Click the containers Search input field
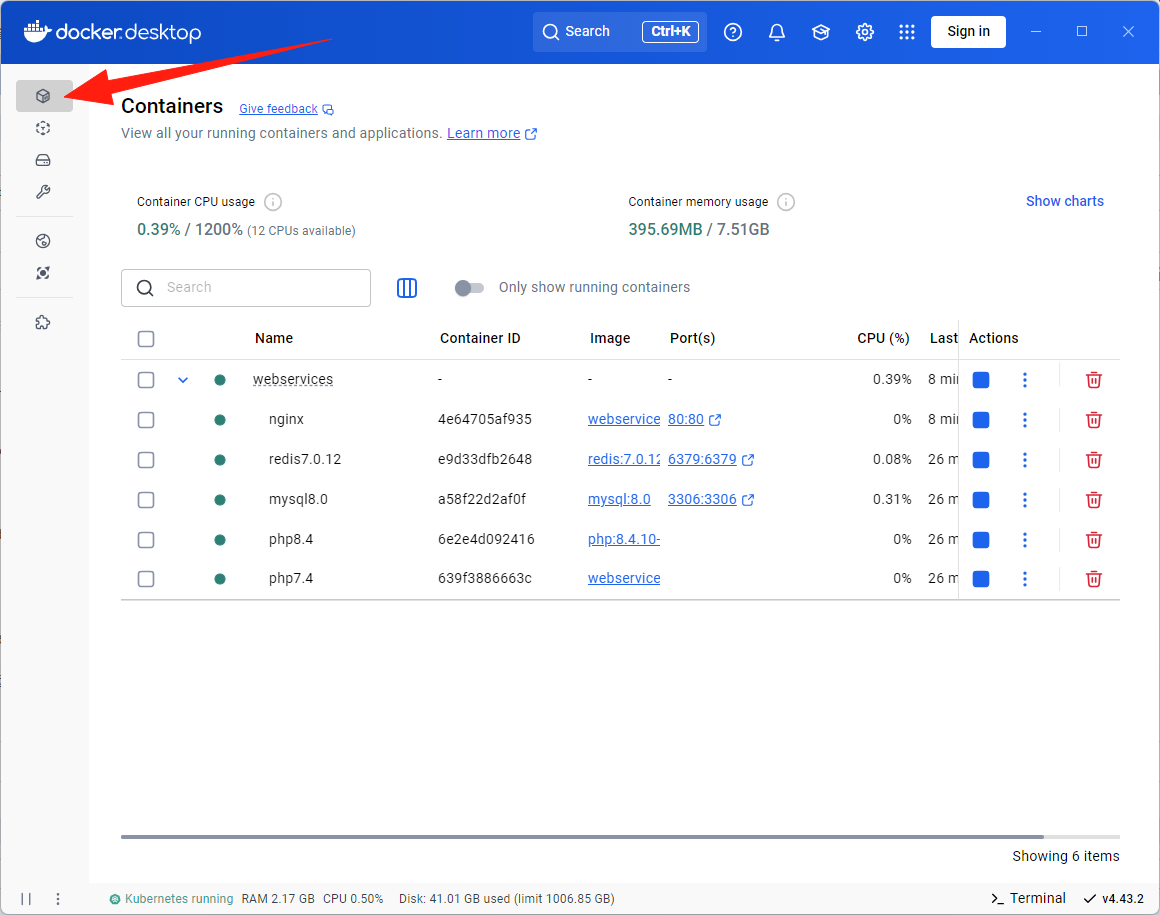 pyautogui.click(x=246, y=288)
